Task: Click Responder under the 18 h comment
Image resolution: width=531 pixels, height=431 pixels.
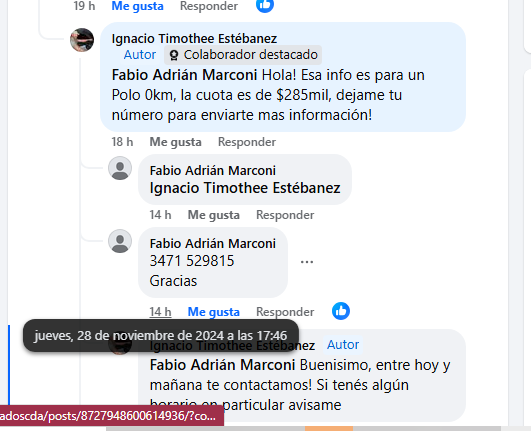Action: pos(247,142)
